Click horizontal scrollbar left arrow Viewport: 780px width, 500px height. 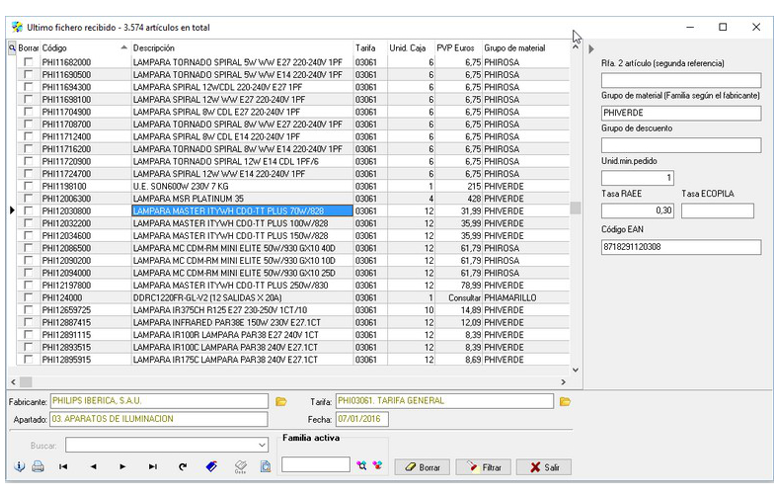tap(13, 382)
